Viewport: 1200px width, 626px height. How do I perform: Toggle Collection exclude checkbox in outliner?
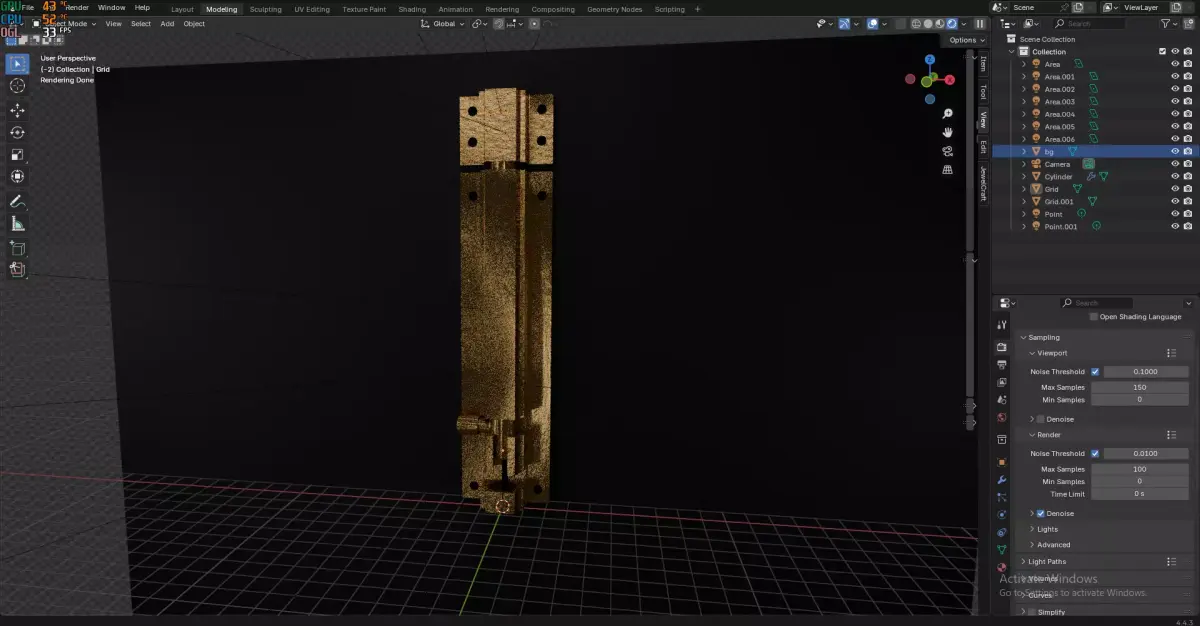tap(1162, 51)
